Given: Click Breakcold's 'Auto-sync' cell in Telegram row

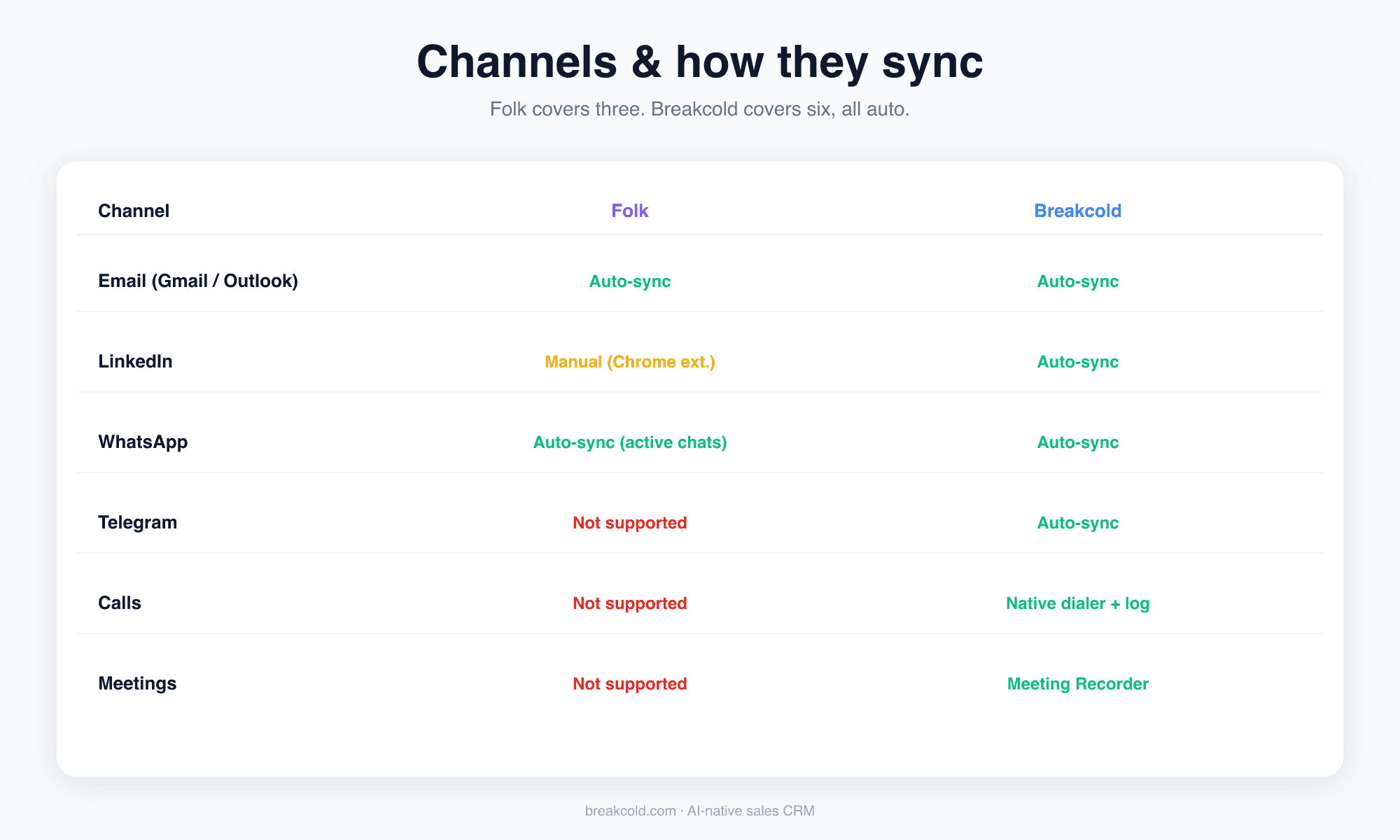Looking at the screenshot, I should click(1078, 523).
